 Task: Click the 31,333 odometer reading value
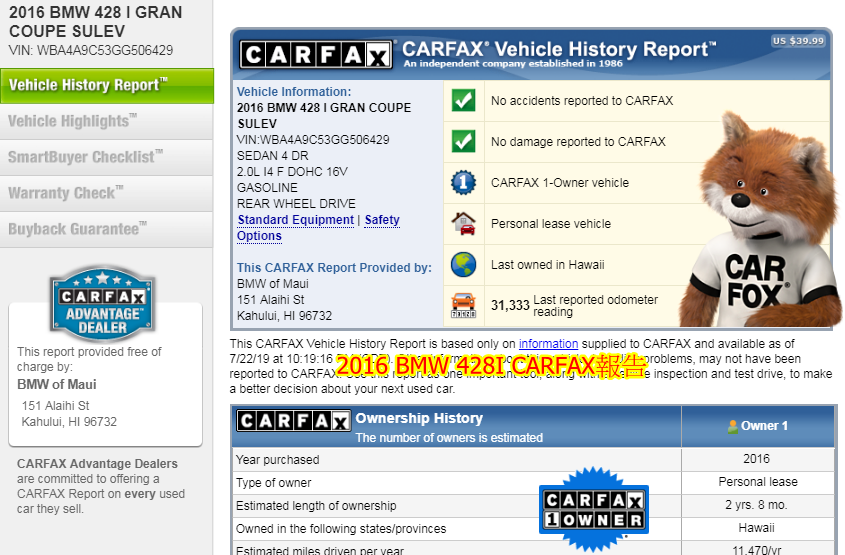click(x=510, y=306)
